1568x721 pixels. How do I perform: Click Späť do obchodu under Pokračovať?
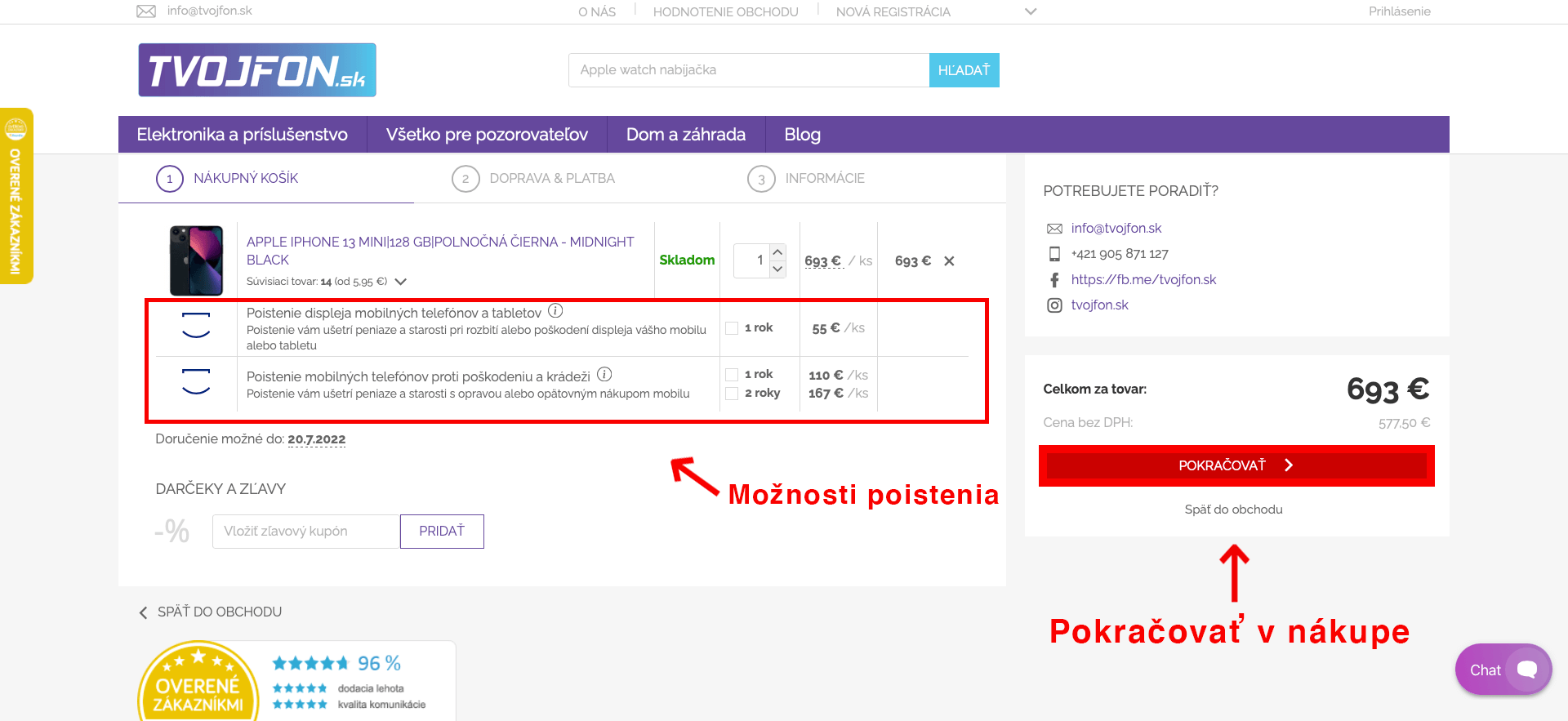[x=1233, y=510]
